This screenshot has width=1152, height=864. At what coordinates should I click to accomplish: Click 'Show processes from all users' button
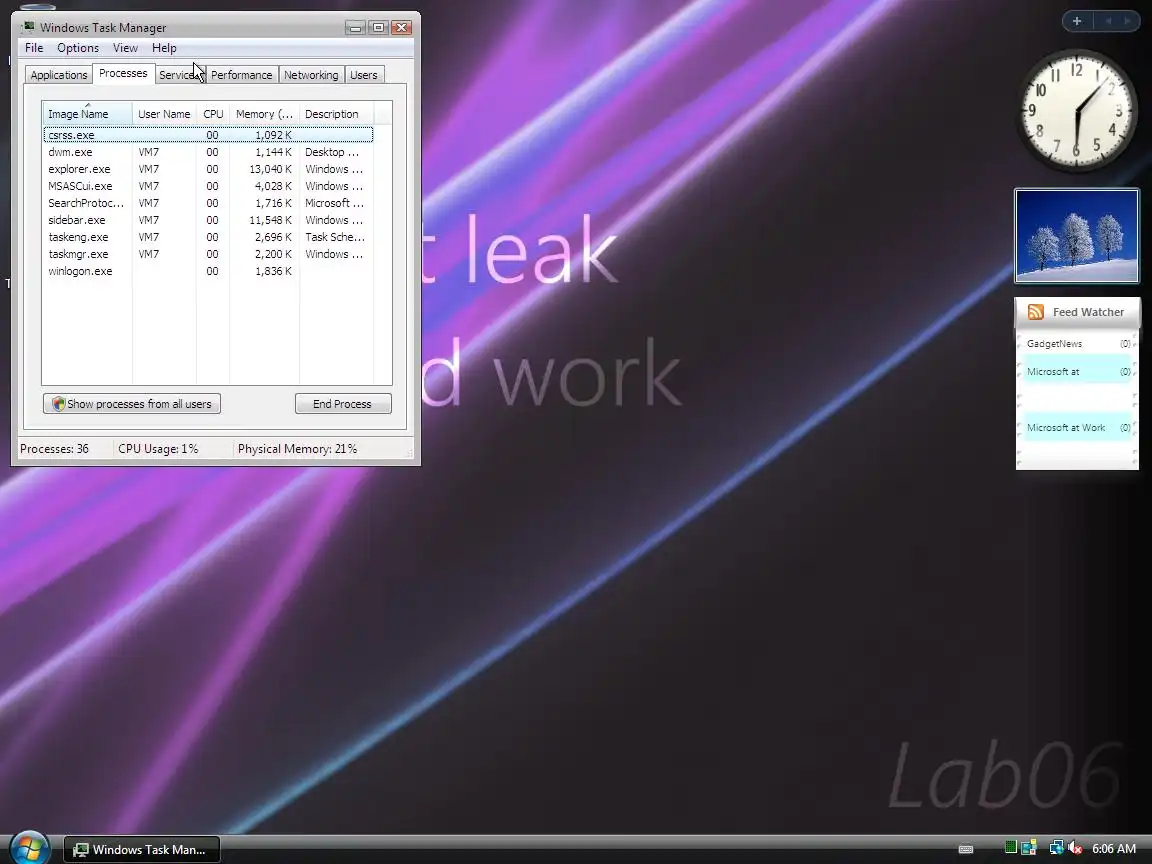click(132, 403)
